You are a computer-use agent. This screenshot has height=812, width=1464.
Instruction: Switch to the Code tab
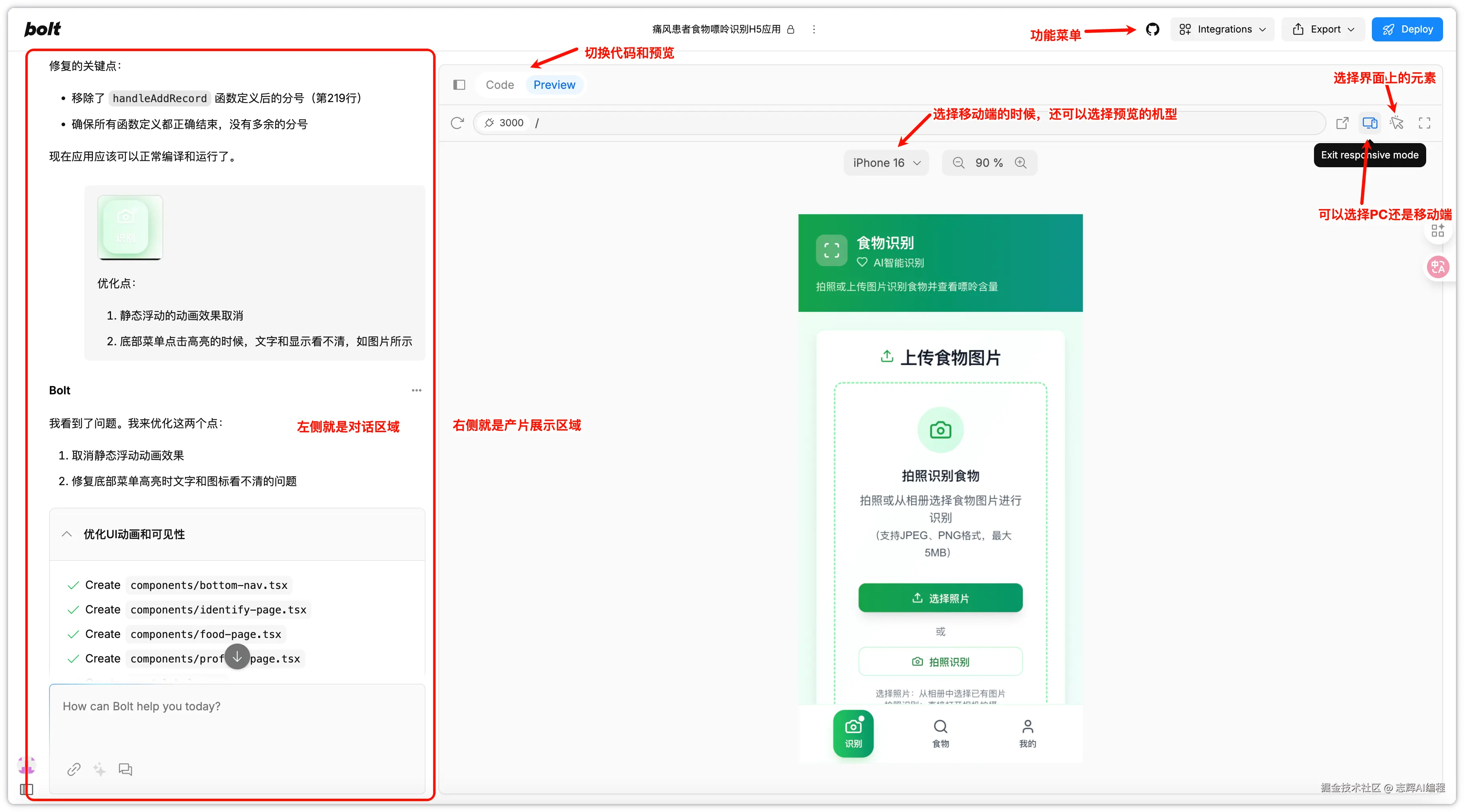click(x=500, y=84)
